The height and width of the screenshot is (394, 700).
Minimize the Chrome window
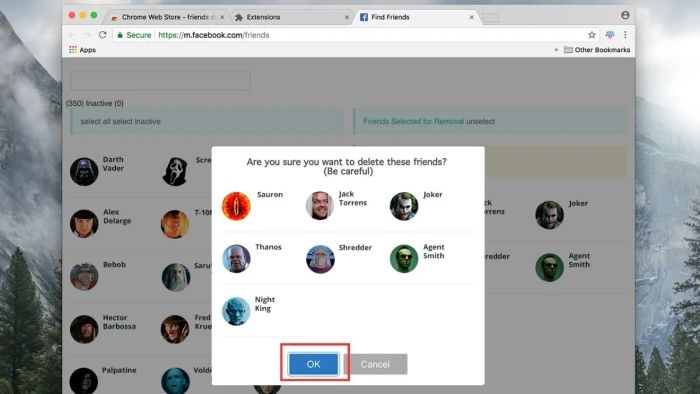[x=83, y=15]
